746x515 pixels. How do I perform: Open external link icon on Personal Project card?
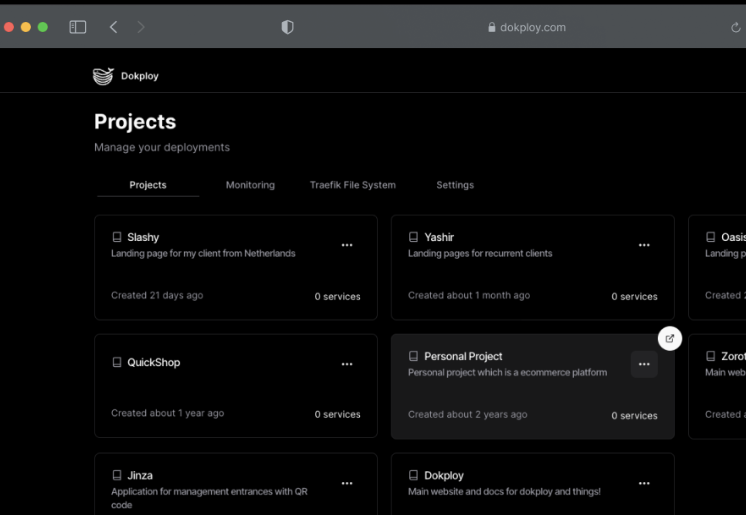670,339
